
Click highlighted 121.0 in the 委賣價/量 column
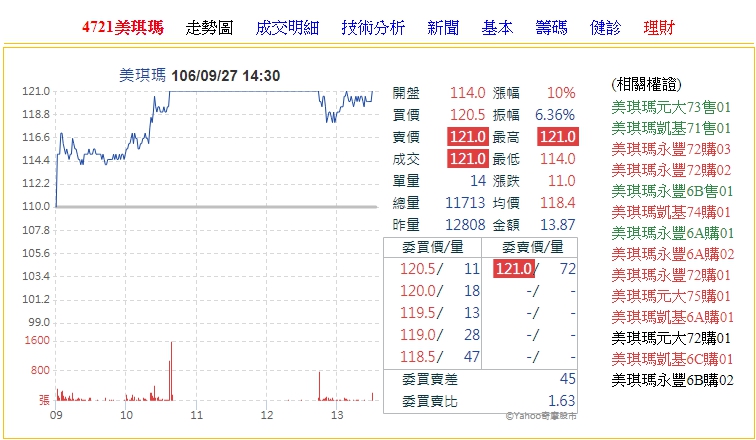coord(514,269)
